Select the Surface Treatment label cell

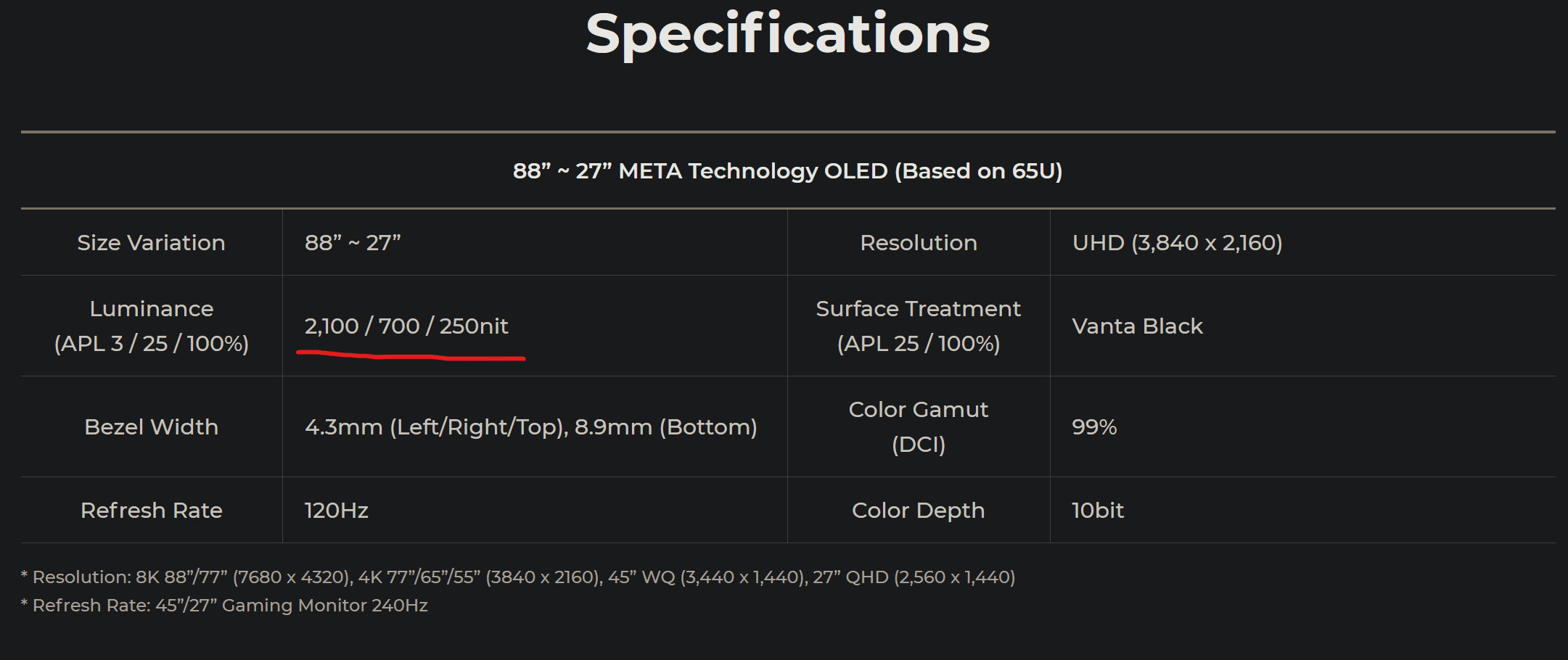coord(919,326)
